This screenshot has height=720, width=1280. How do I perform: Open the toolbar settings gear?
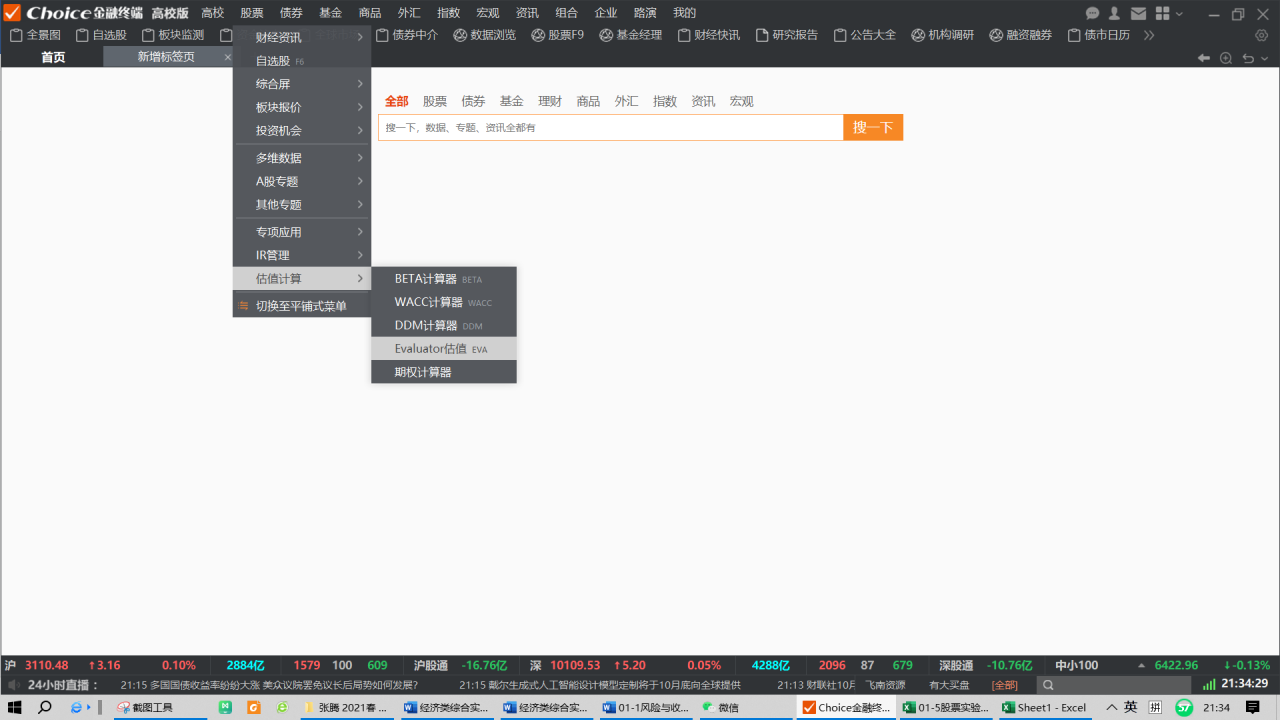point(1261,35)
